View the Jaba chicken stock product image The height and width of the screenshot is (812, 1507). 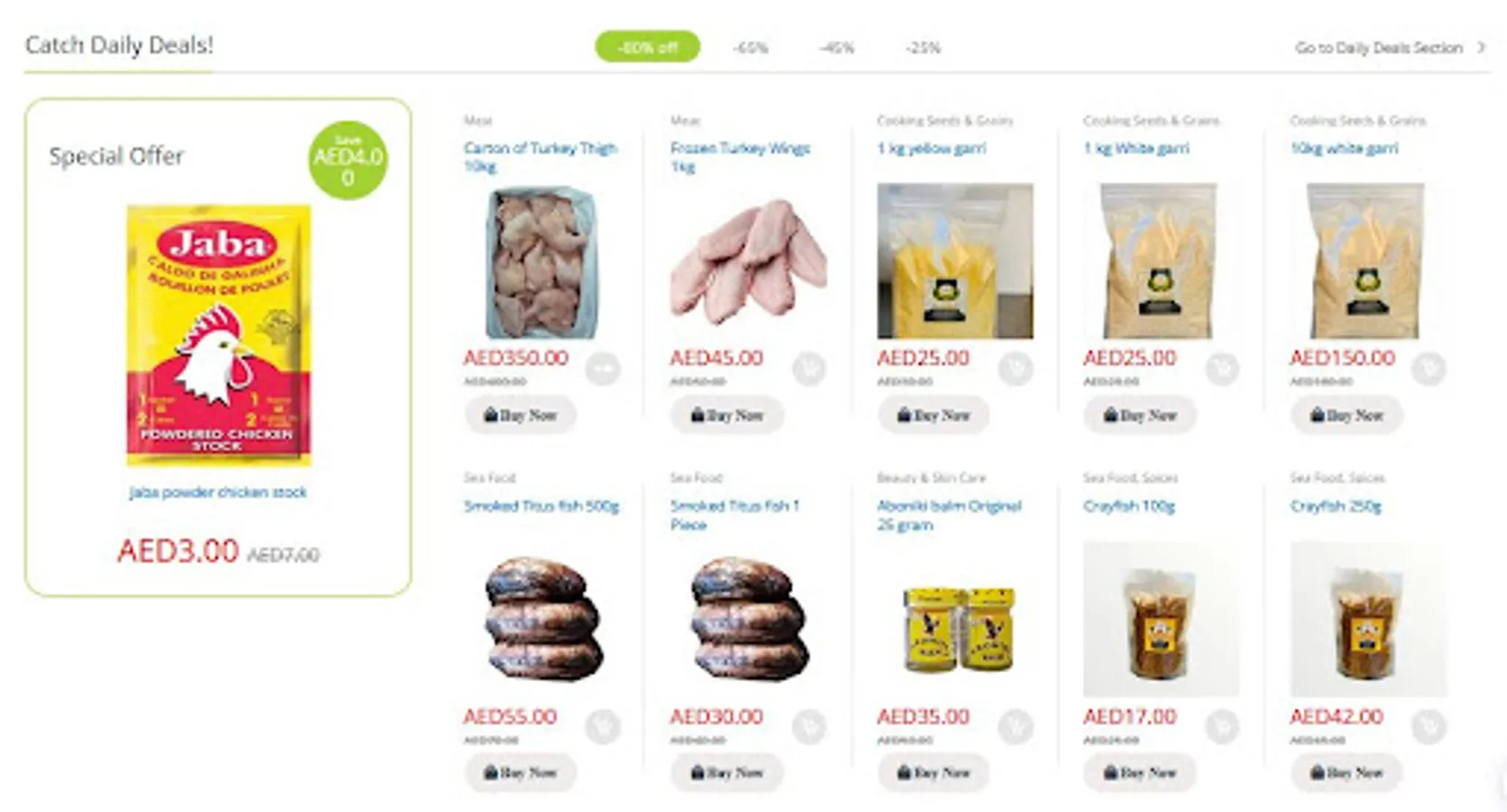[x=218, y=335]
